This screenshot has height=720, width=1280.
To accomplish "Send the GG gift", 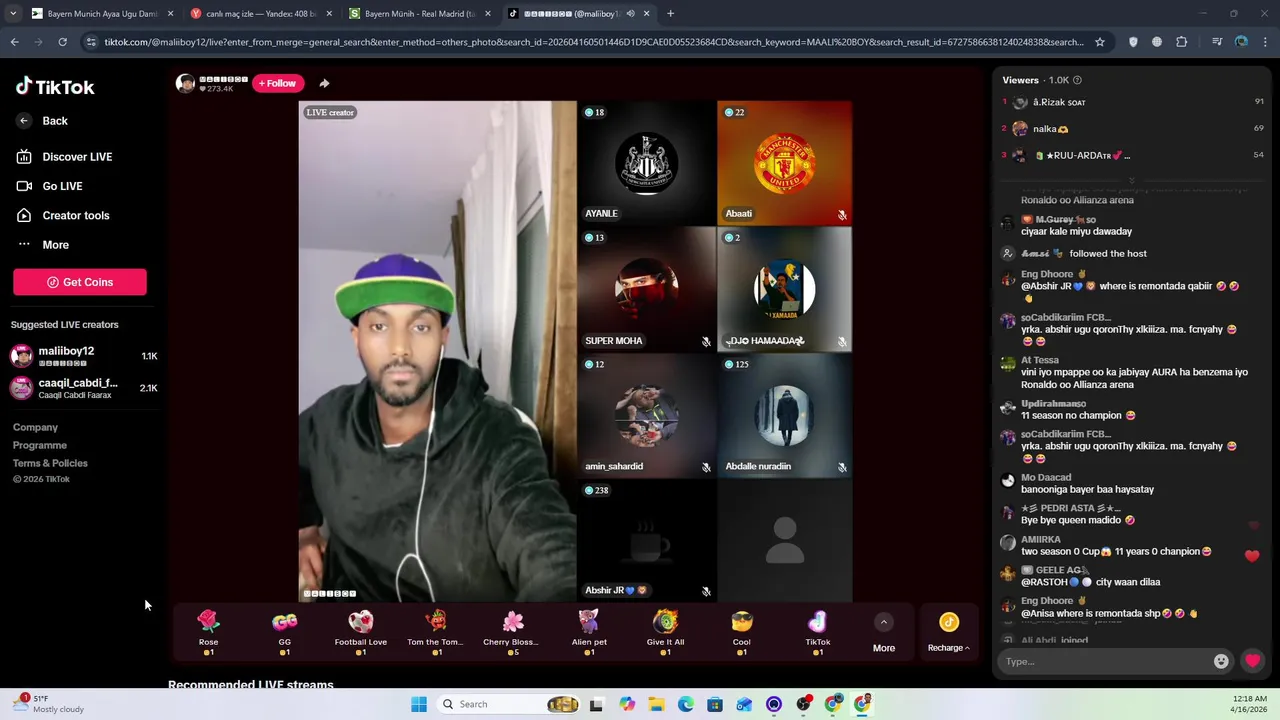I will [x=285, y=632].
